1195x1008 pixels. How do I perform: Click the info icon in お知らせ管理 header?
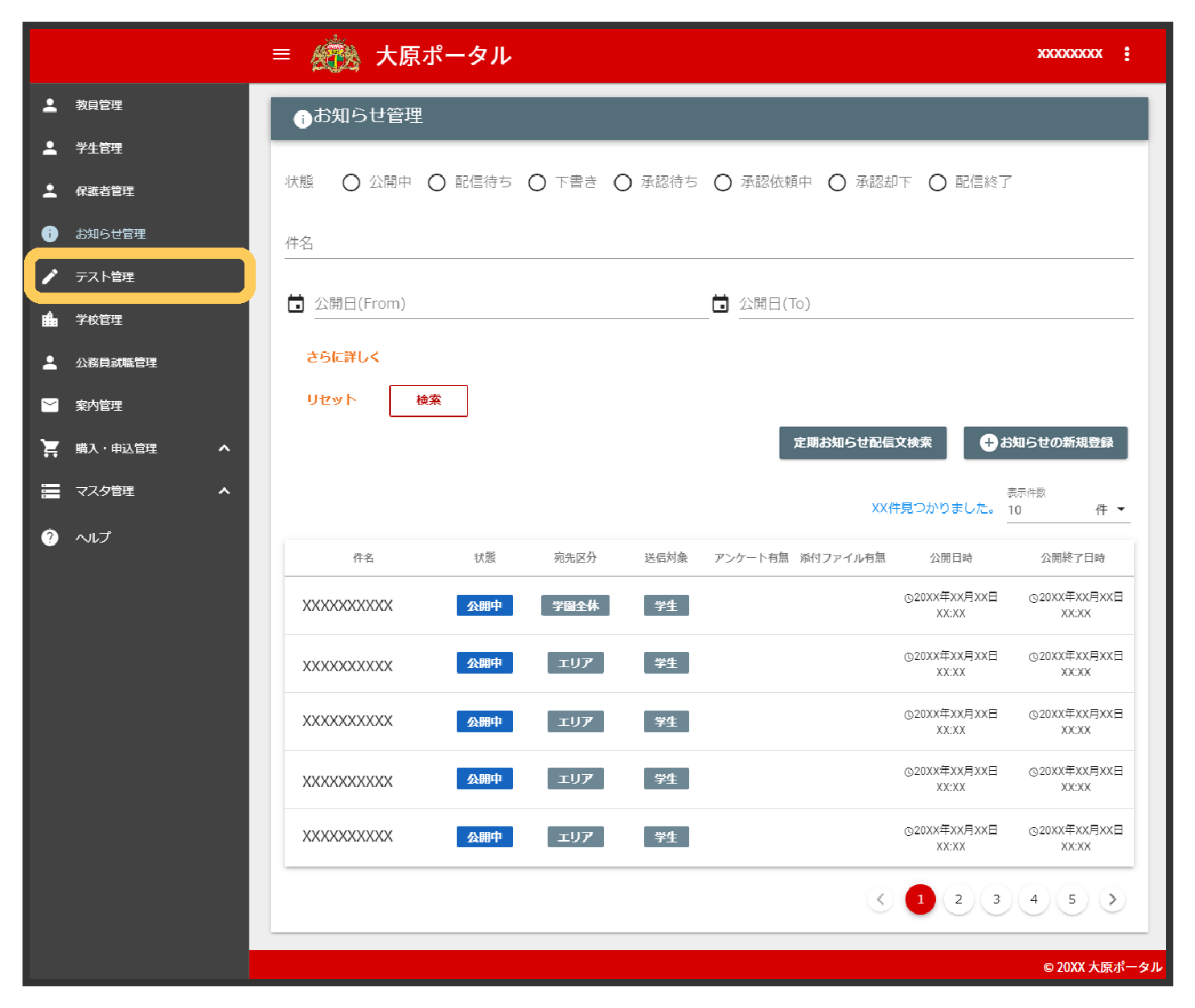[x=302, y=119]
